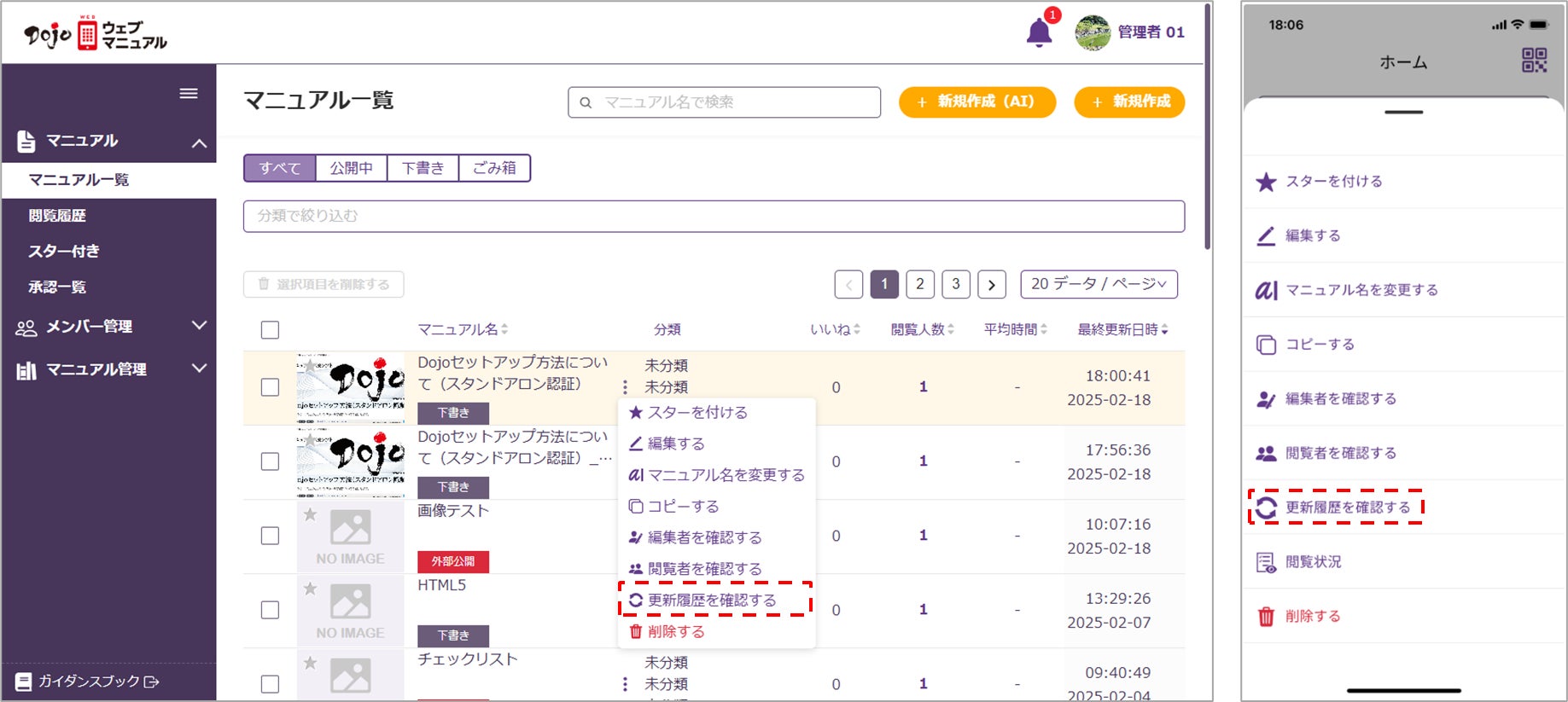1568x702 pixels.
Task: Choose 削除する in the context menu
Action: tap(667, 631)
